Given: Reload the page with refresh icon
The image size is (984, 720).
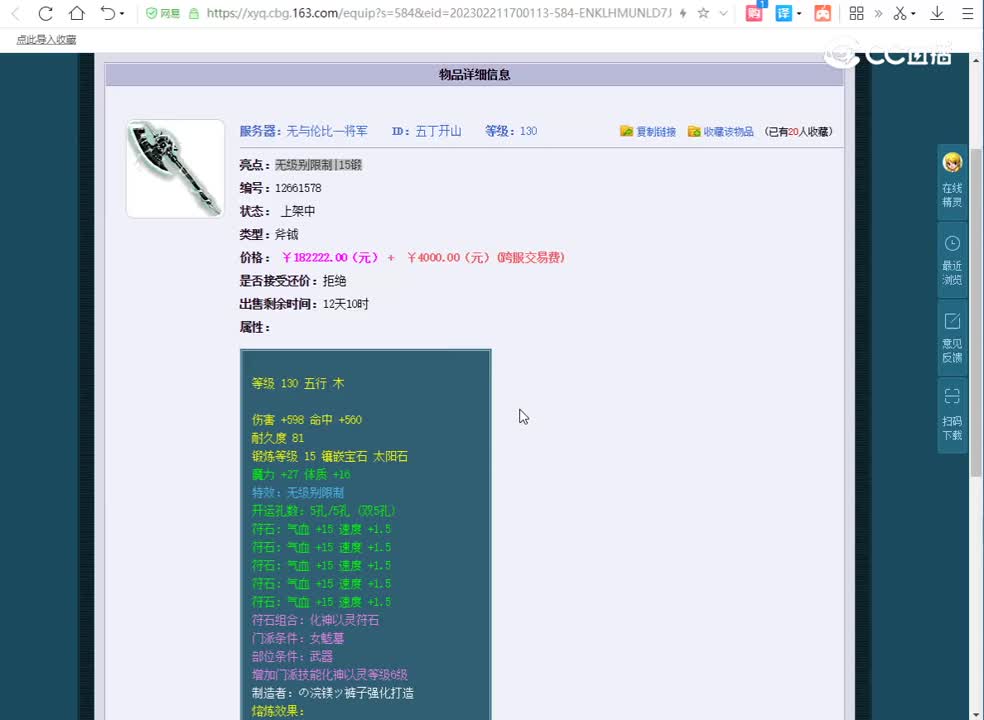Looking at the screenshot, I should pos(45,13).
